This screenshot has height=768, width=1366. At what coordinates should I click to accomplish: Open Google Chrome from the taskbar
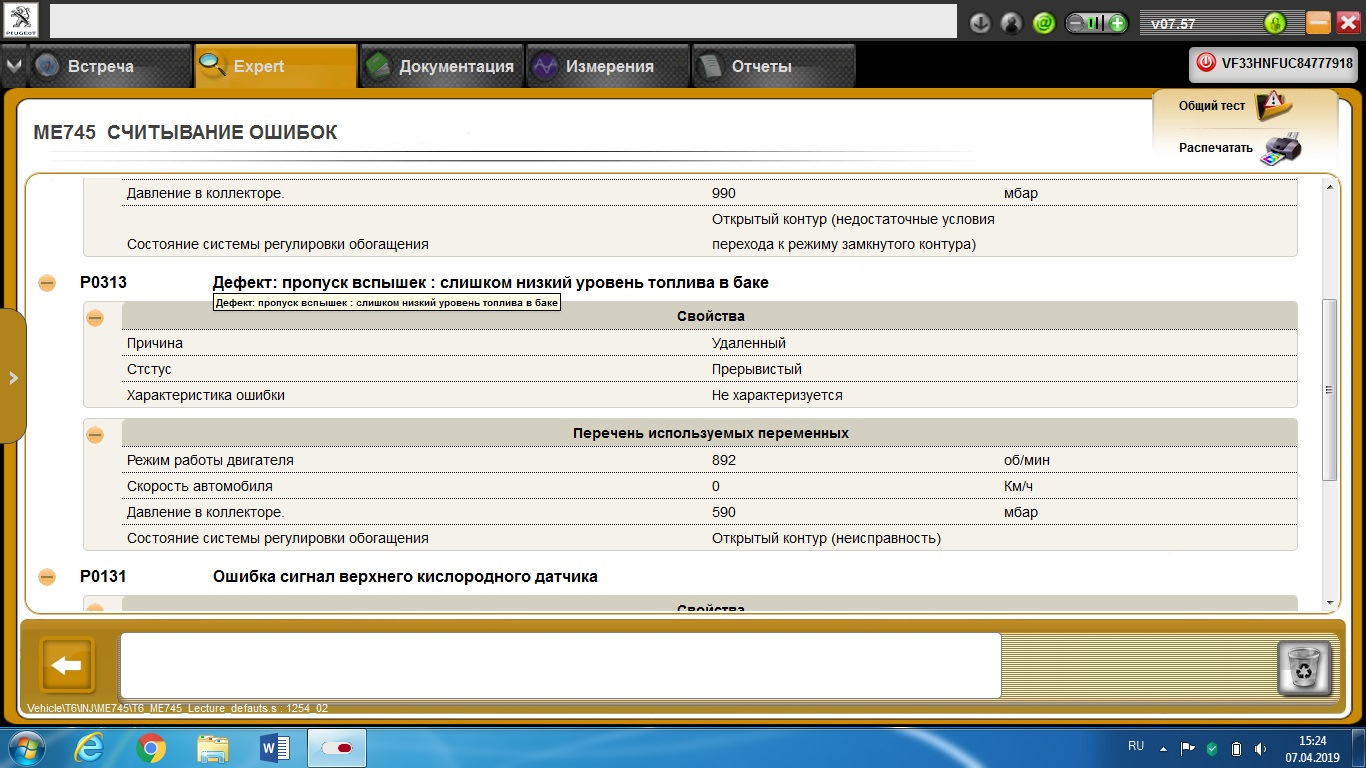coord(151,748)
